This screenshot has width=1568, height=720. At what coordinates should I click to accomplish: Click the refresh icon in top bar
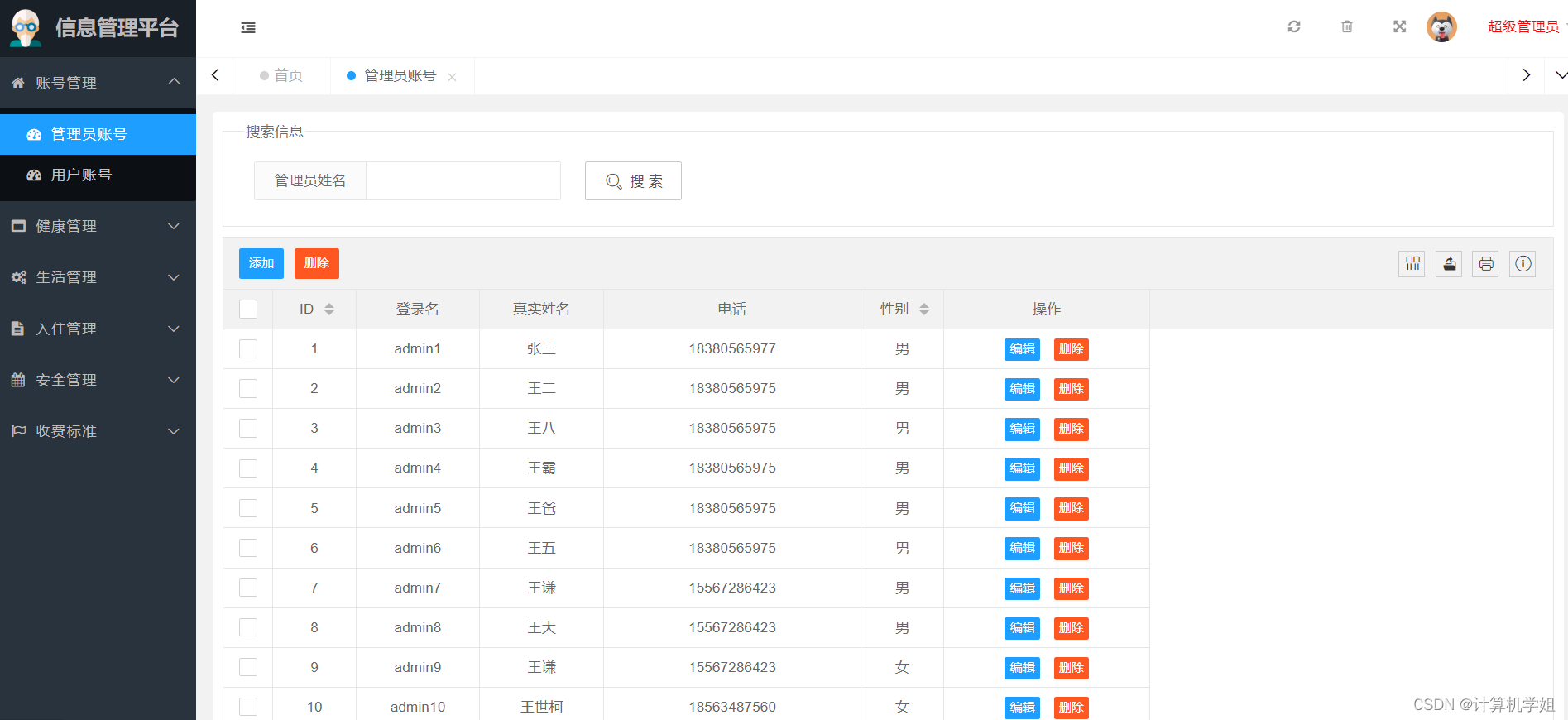pos(1294,26)
